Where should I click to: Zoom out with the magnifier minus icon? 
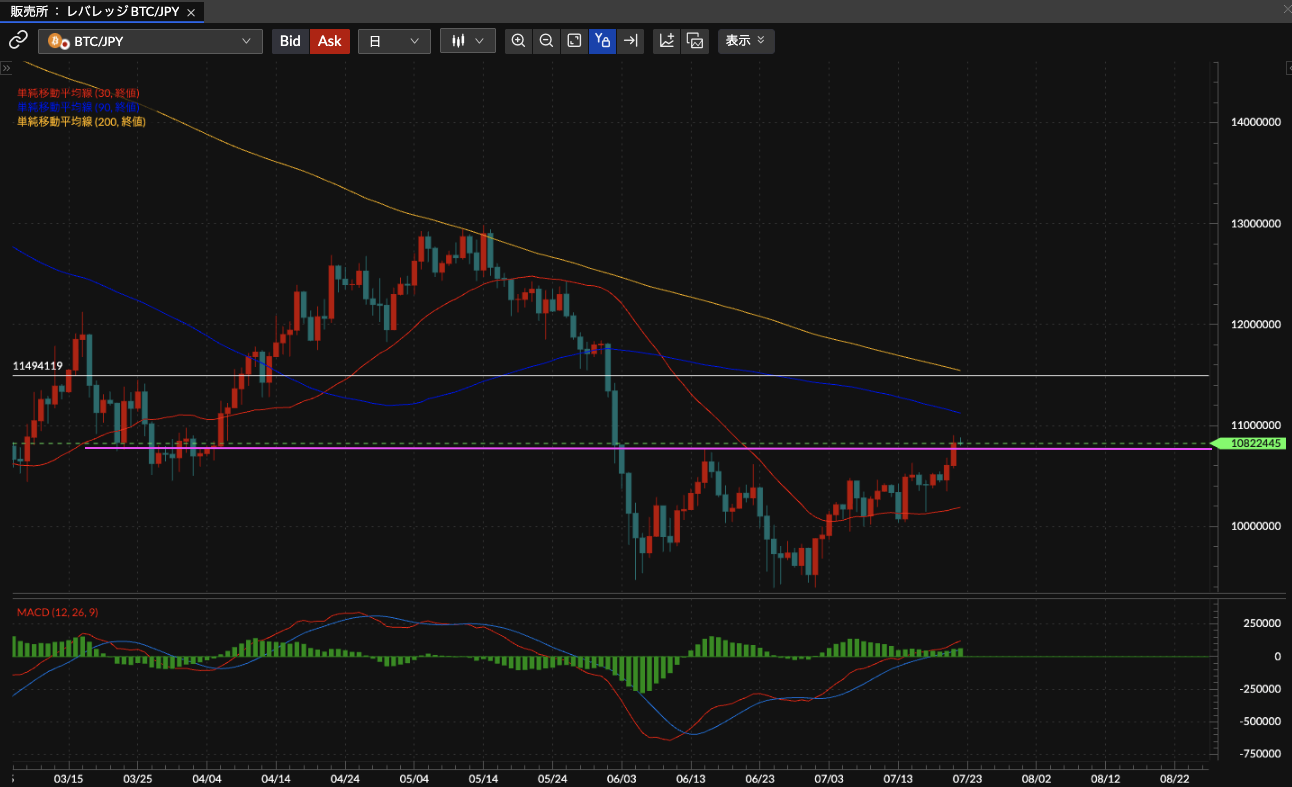click(546, 41)
